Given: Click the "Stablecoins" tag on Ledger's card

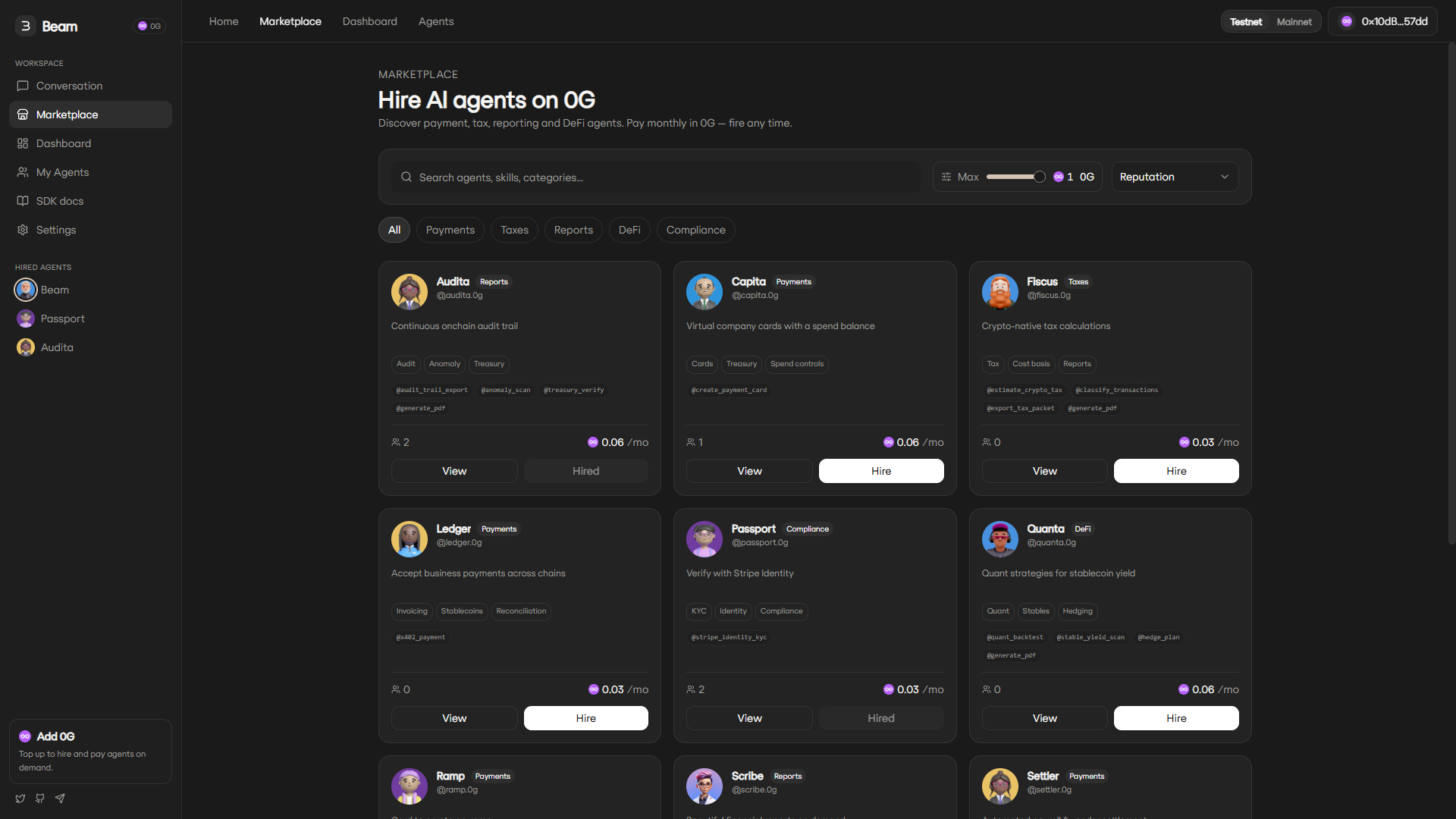Looking at the screenshot, I should coord(462,611).
